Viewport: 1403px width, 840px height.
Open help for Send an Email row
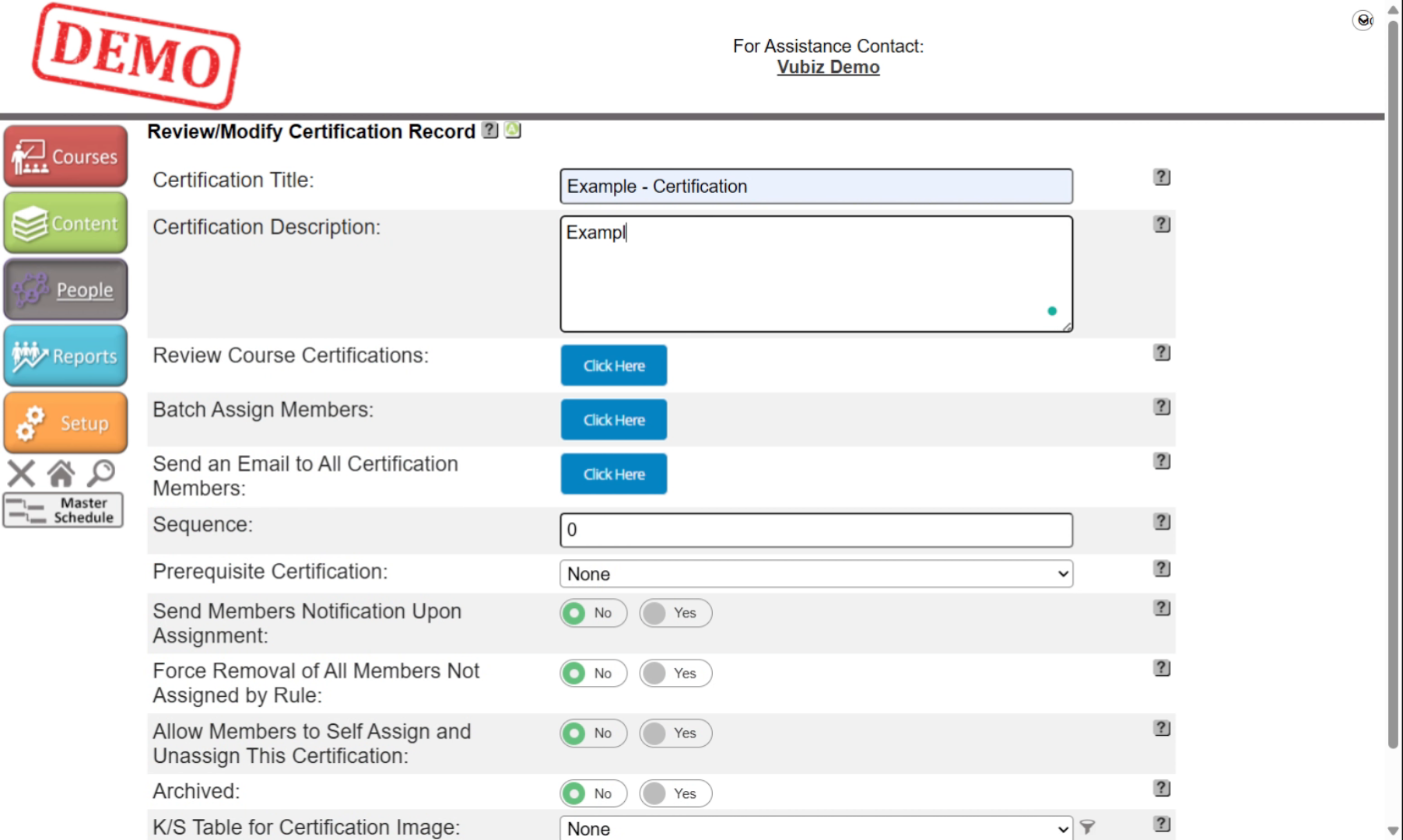[1162, 461]
